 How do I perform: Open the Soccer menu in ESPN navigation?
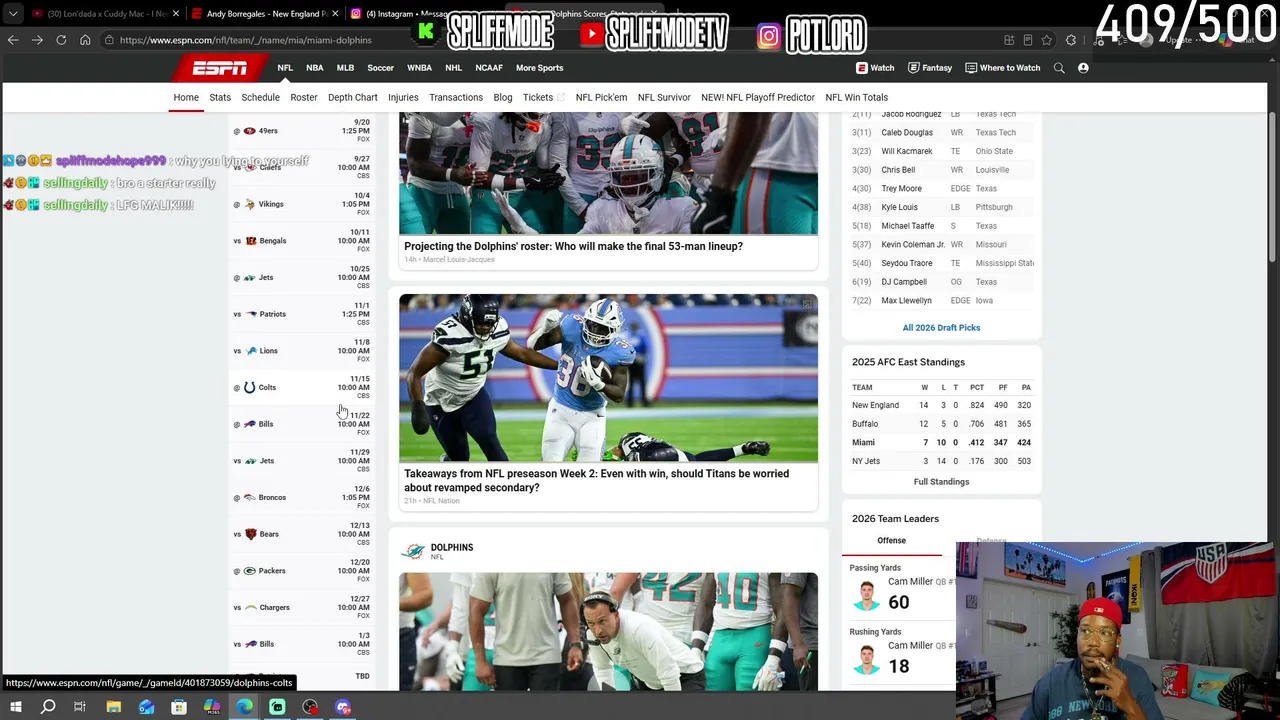coord(380,68)
